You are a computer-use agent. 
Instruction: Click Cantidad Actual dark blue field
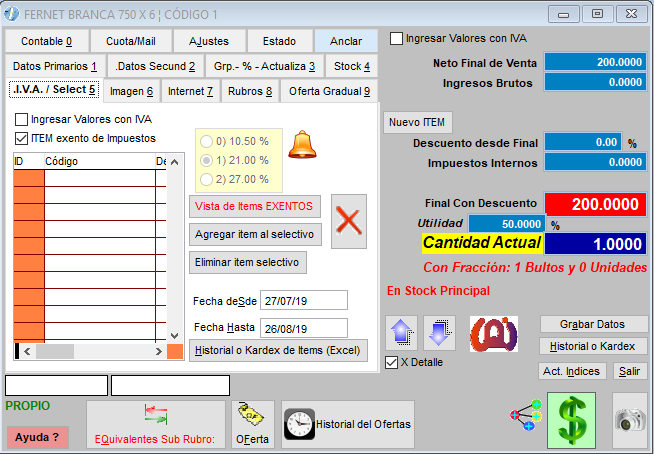[595, 244]
